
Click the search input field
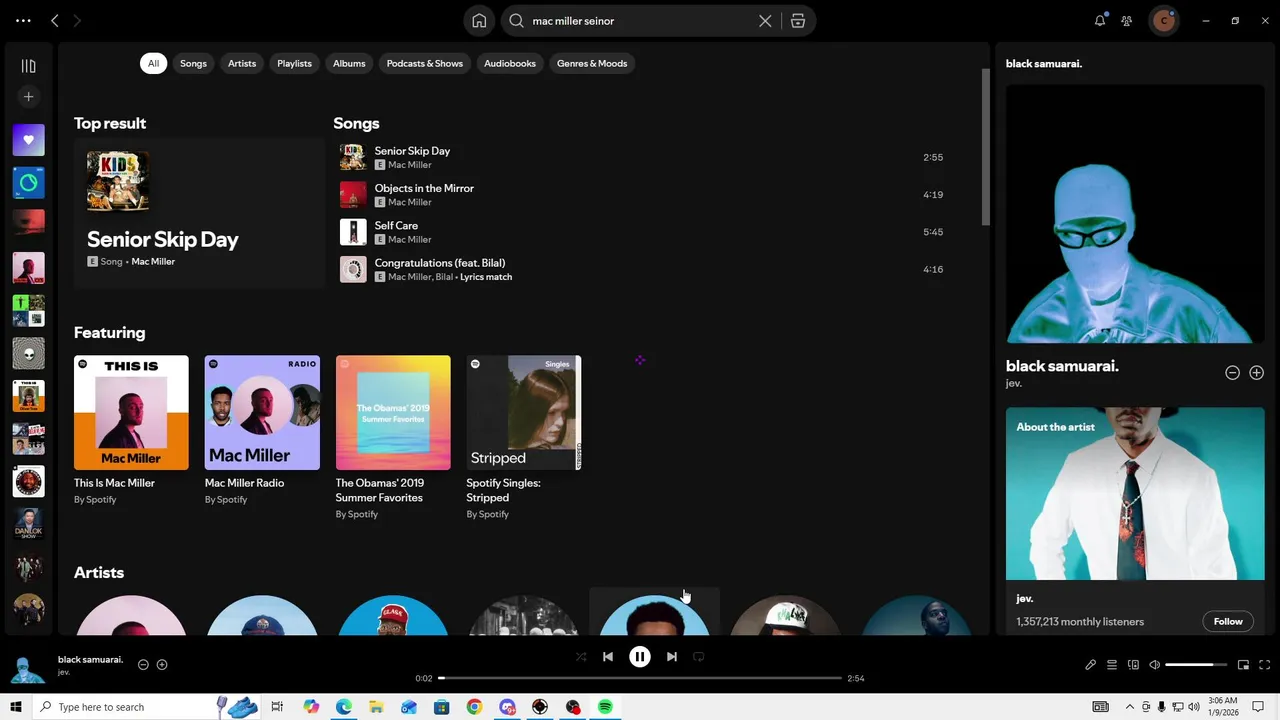tap(640, 21)
